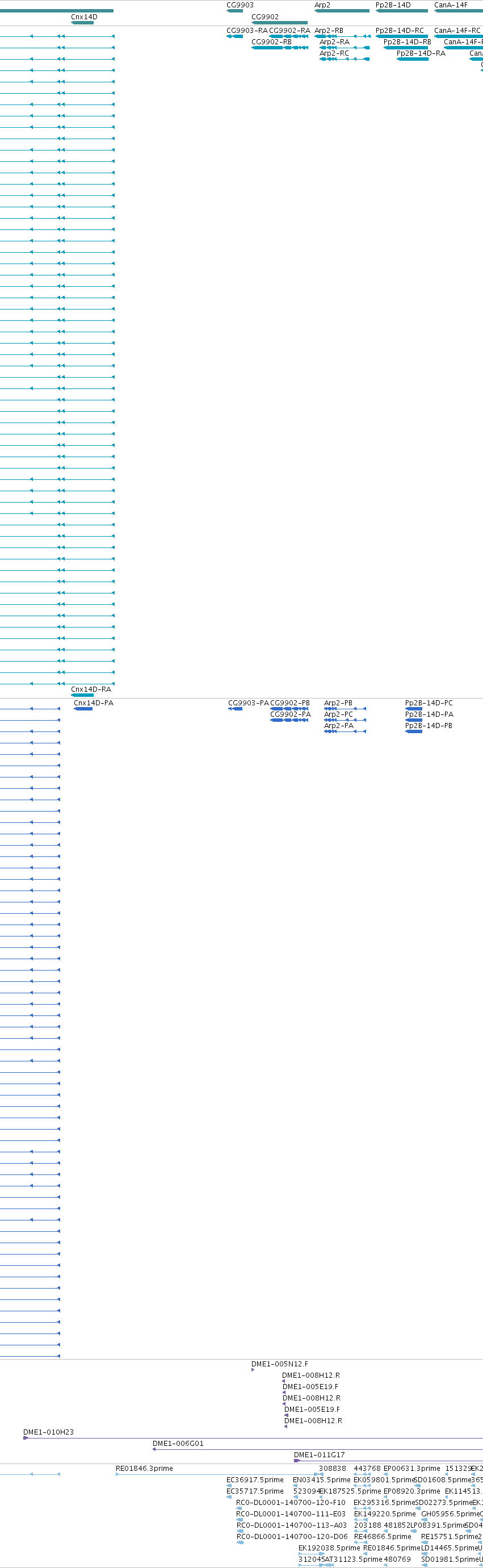
Task: Click protein Pp2B-14D-PC
Action: 429,703
